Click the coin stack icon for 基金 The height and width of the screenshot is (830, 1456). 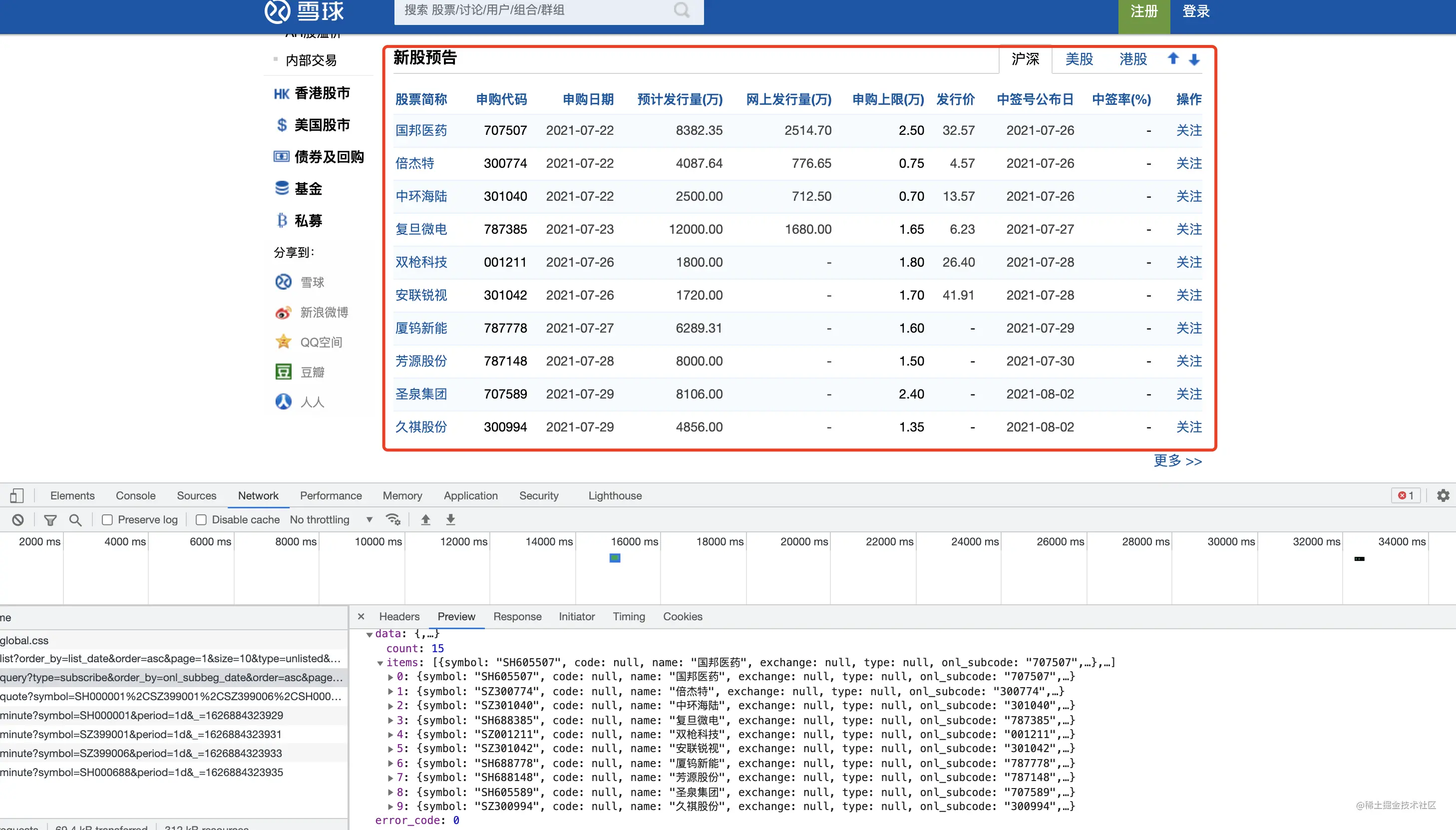tap(282, 188)
